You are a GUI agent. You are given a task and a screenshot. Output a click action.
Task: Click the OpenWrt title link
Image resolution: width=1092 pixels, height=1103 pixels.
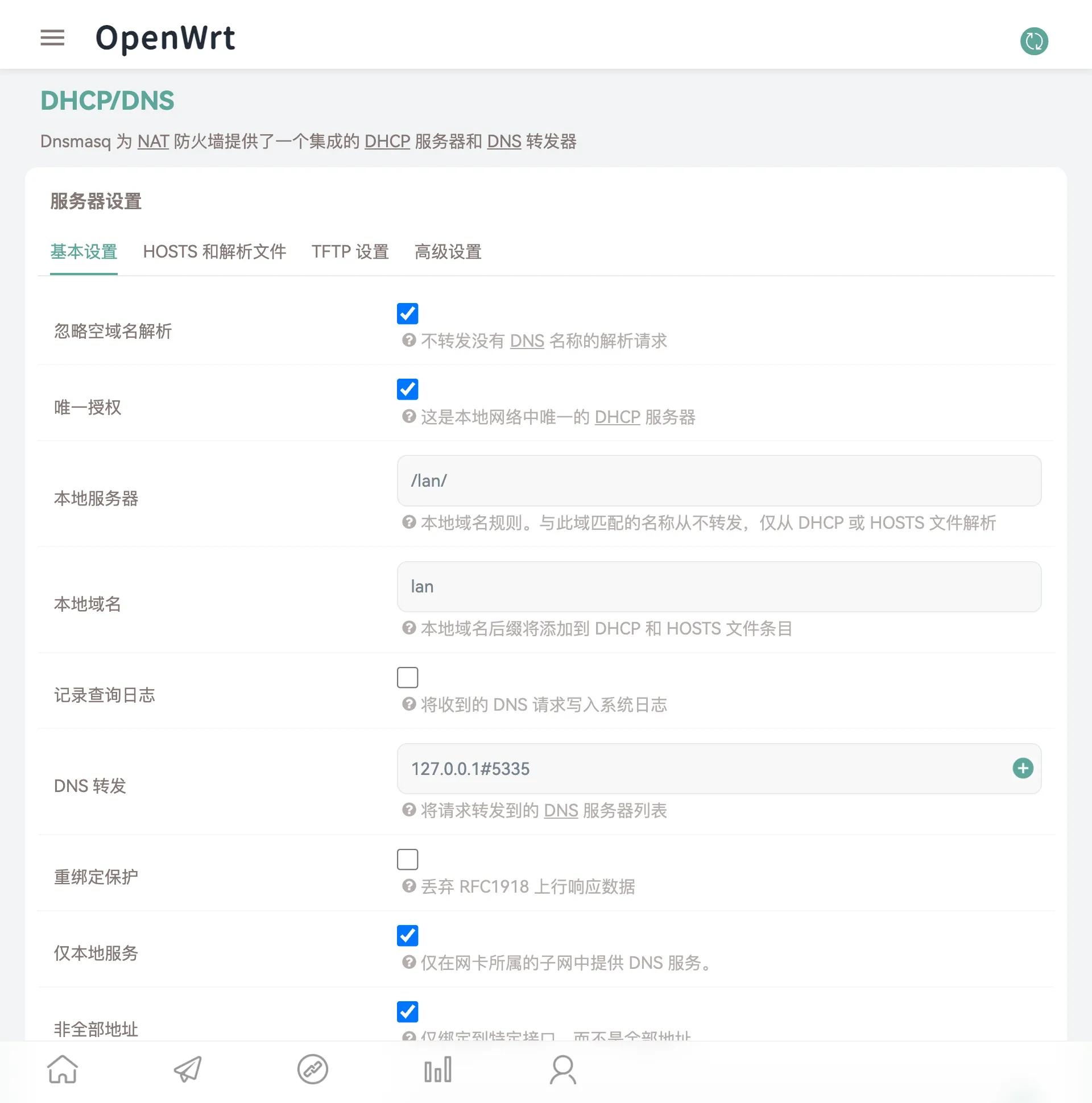click(165, 39)
